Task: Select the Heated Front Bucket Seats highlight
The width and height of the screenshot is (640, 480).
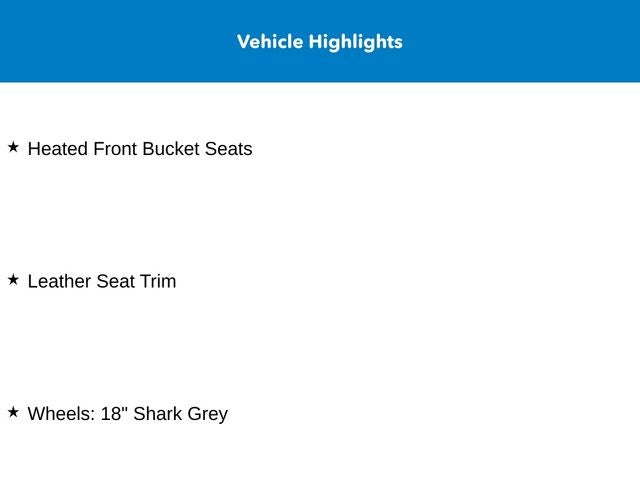Action: coord(140,149)
